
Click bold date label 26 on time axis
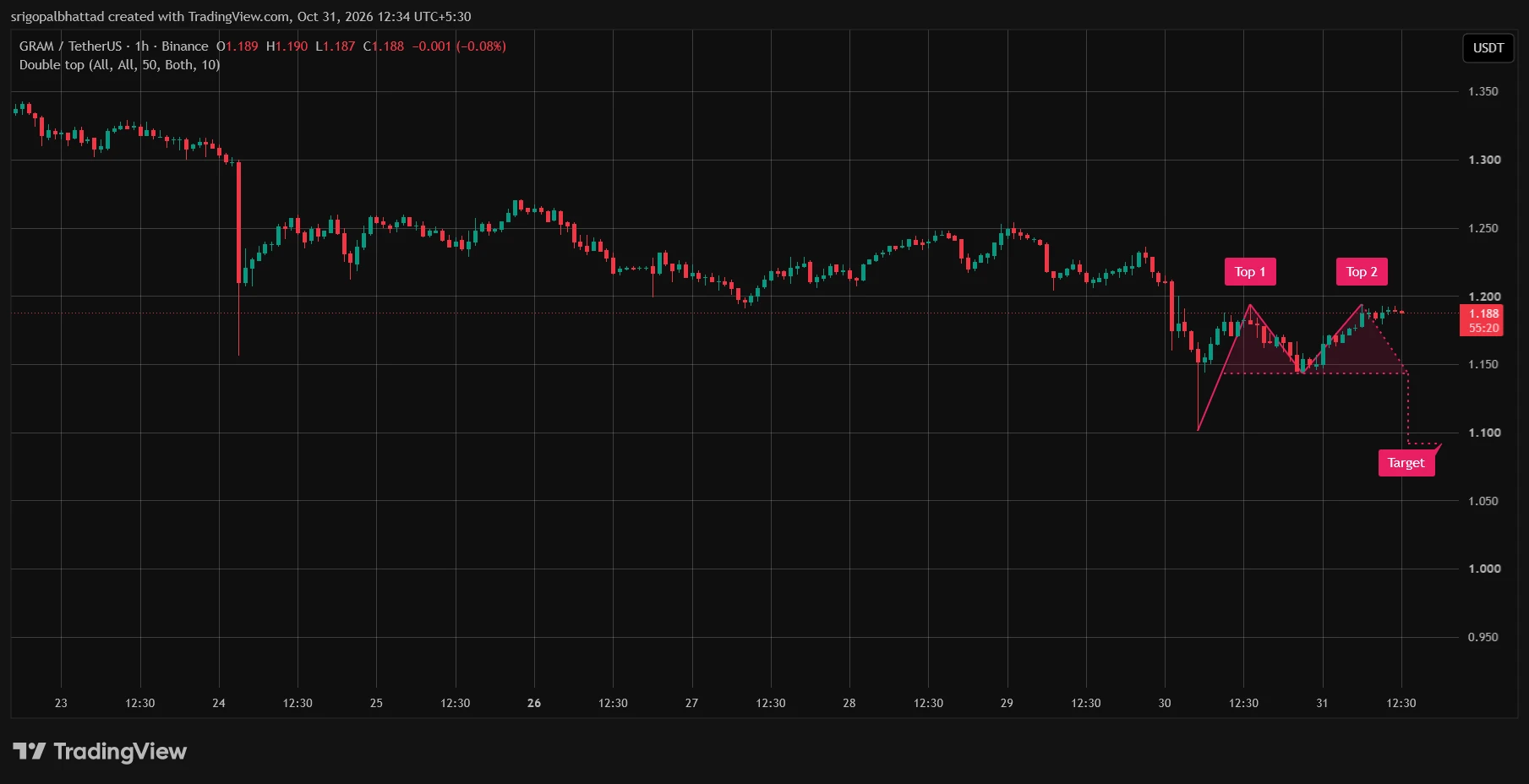pos(534,703)
